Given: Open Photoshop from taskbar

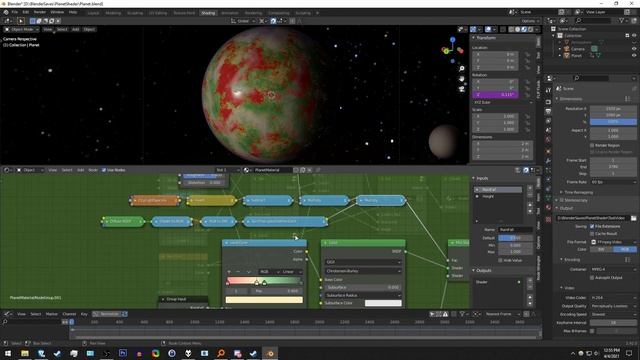Looking at the screenshot, I should pos(123,353).
